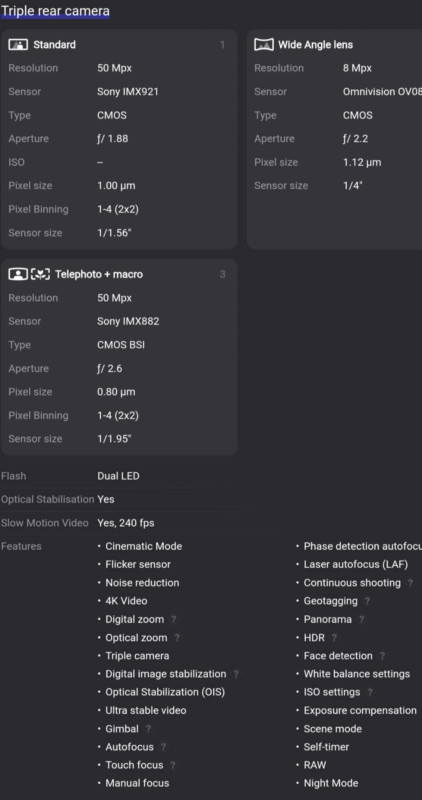Open the help icon beside Digital zoom
Image resolution: width=422 pixels, height=800 pixels.
point(173,619)
